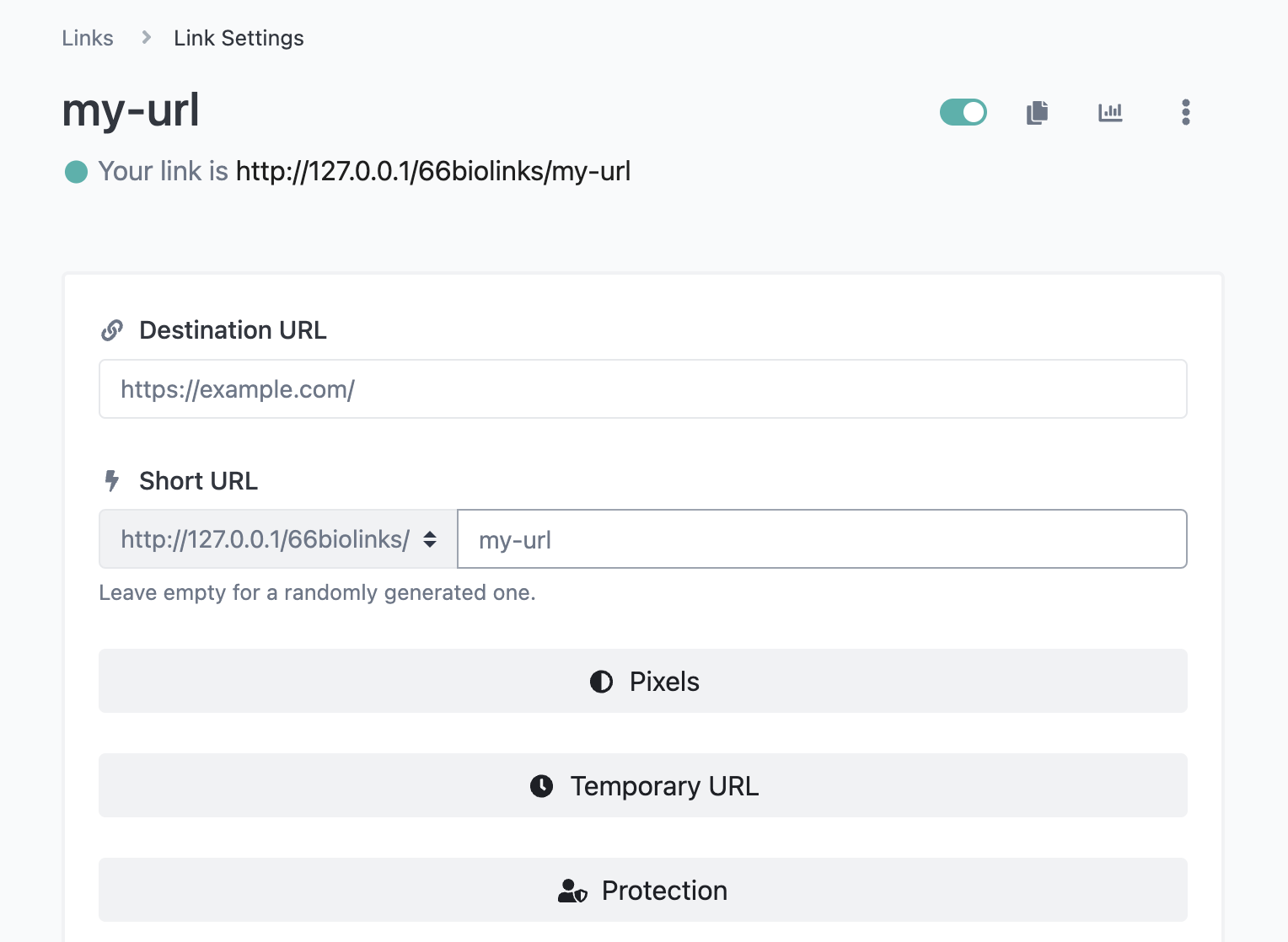Click the green status dot near the link
The height and width of the screenshot is (942, 1288).
point(76,171)
